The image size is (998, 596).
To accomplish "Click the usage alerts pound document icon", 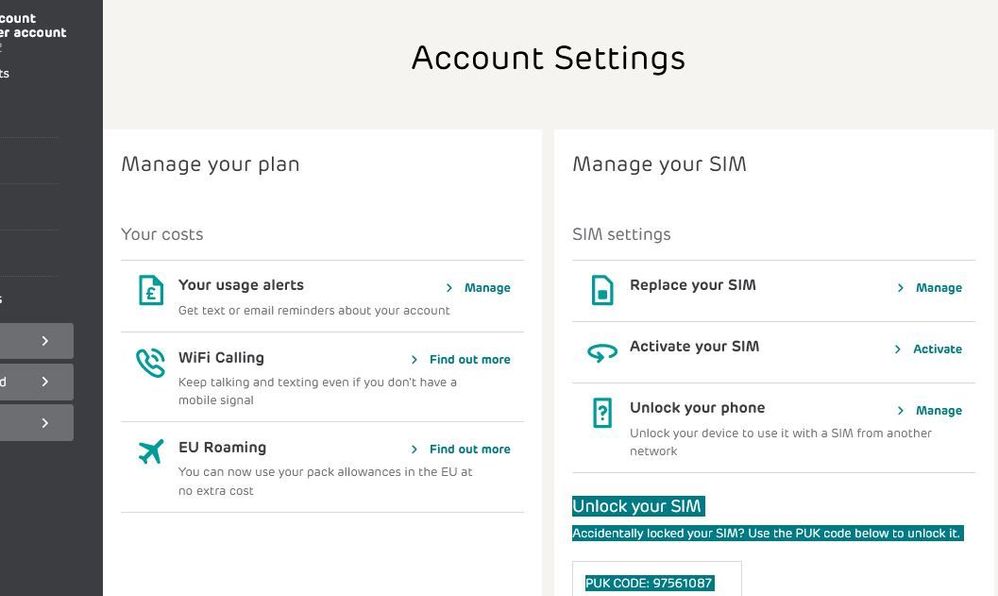I will pyautogui.click(x=151, y=290).
